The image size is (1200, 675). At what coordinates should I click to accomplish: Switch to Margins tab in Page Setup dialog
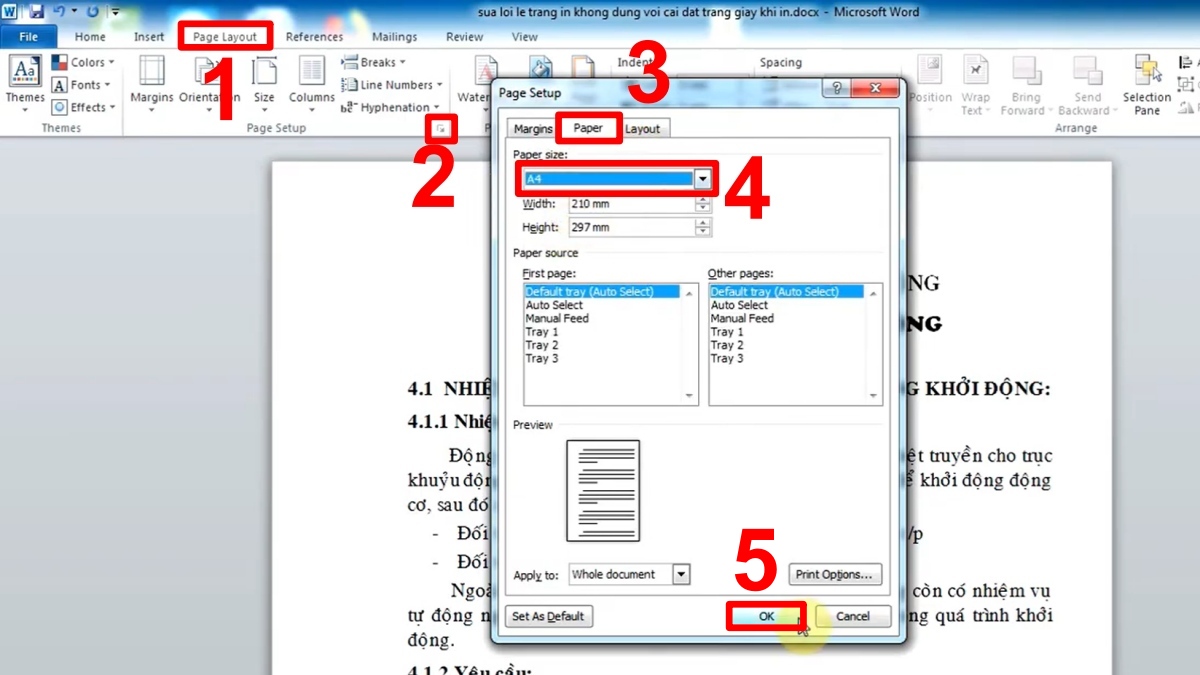[x=533, y=129]
